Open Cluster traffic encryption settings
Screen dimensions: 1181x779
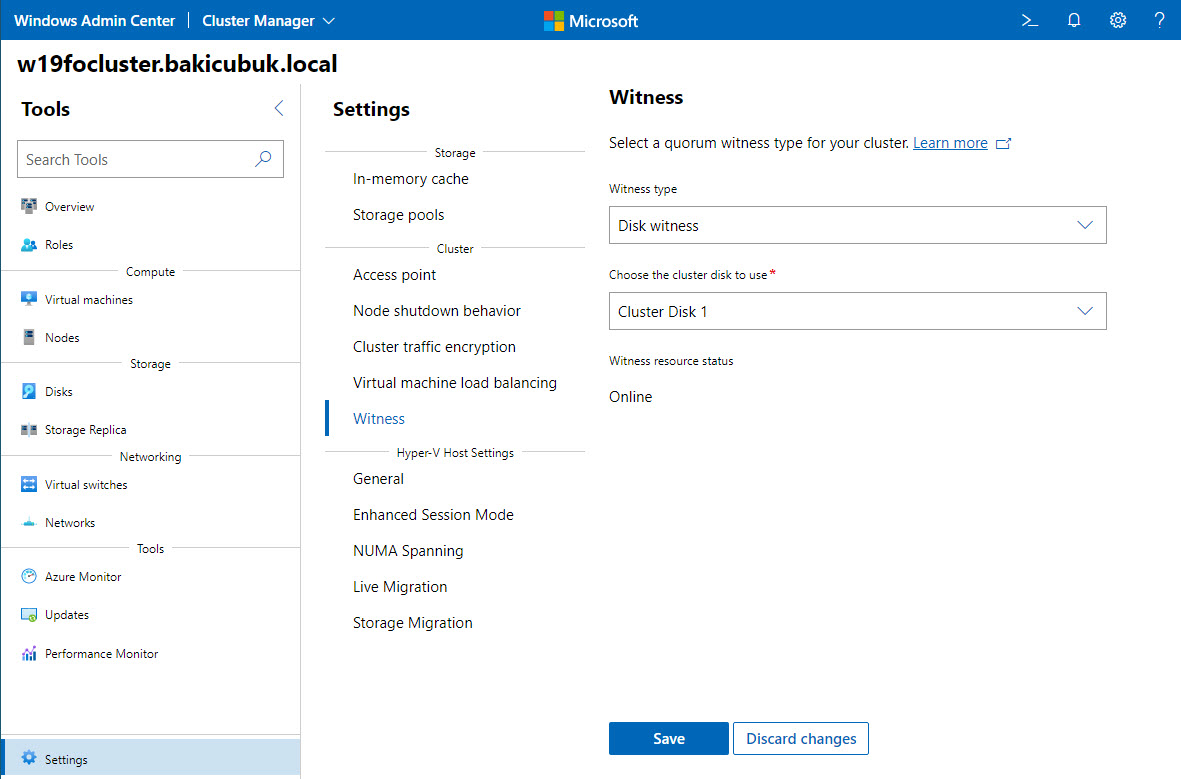click(x=435, y=347)
